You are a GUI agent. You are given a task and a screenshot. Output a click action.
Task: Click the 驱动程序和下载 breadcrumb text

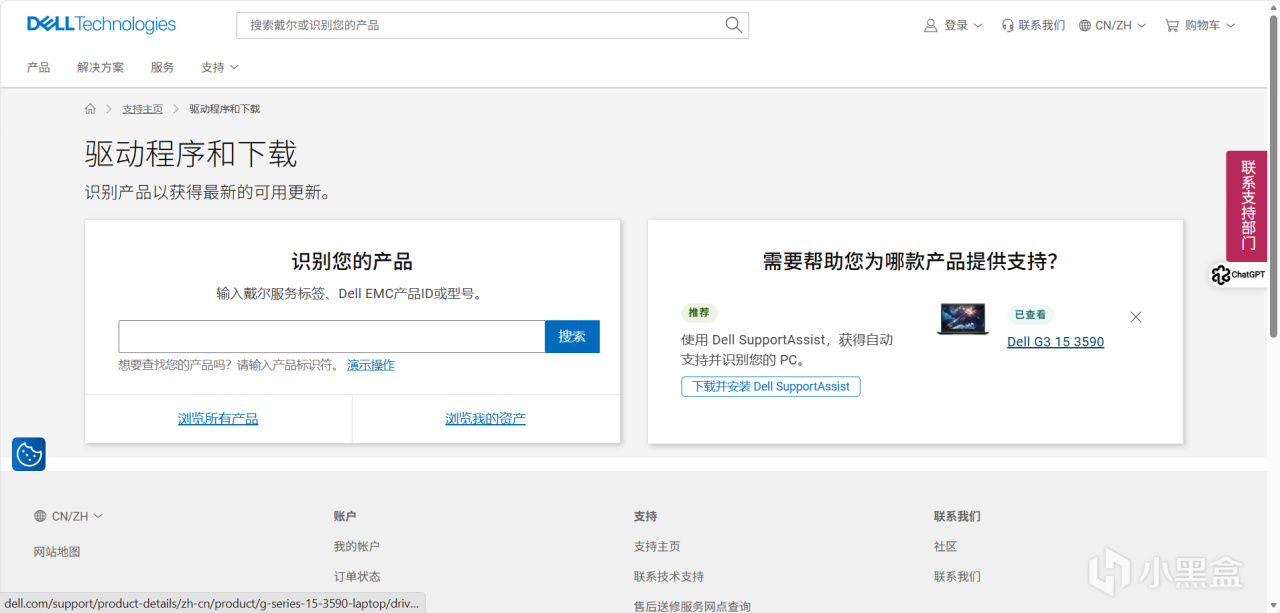click(x=225, y=108)
